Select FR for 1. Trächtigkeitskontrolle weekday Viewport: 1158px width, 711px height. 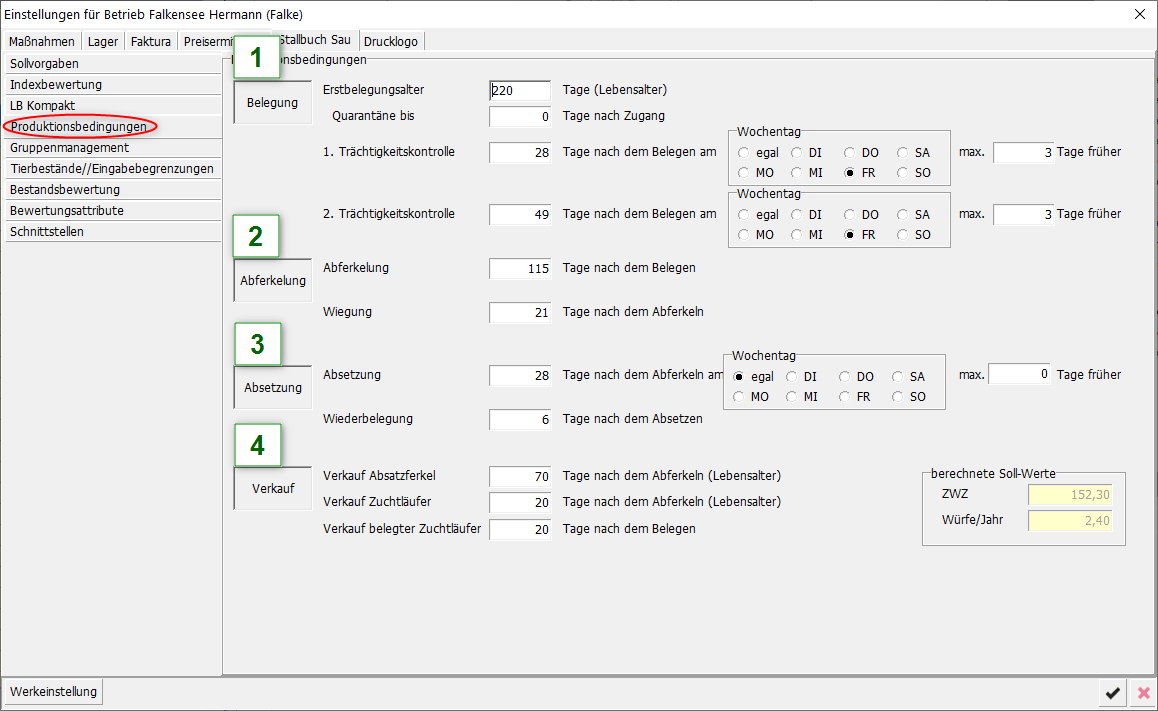(850, 173)
